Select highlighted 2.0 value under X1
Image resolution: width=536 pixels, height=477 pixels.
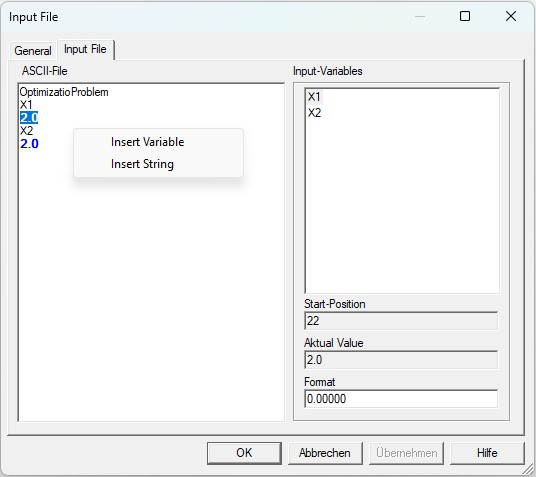(x=29, y=118)
